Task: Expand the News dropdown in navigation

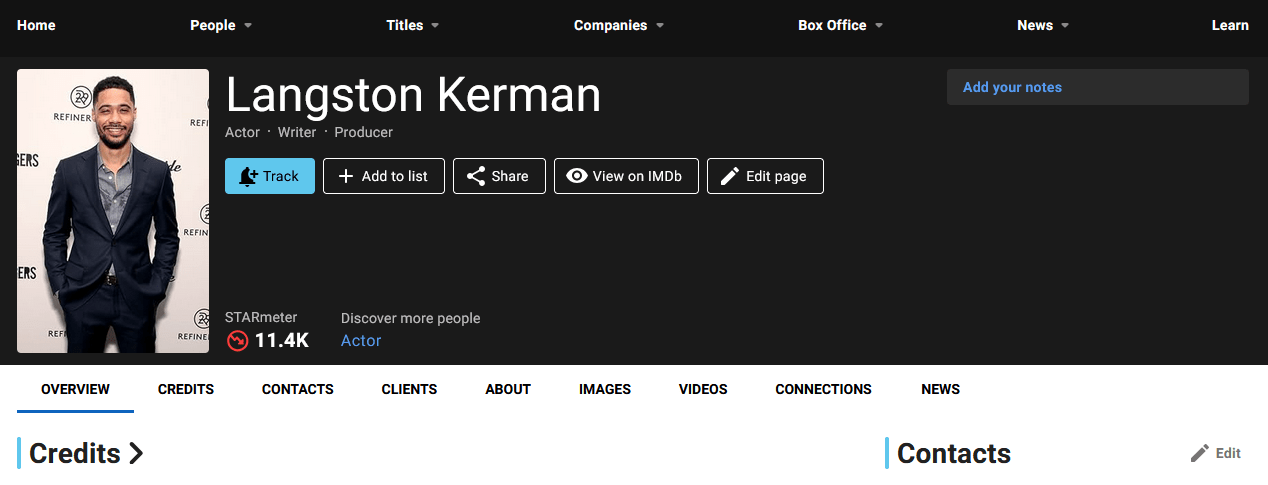Action: pyautogui.click(x=1065, y=26)
